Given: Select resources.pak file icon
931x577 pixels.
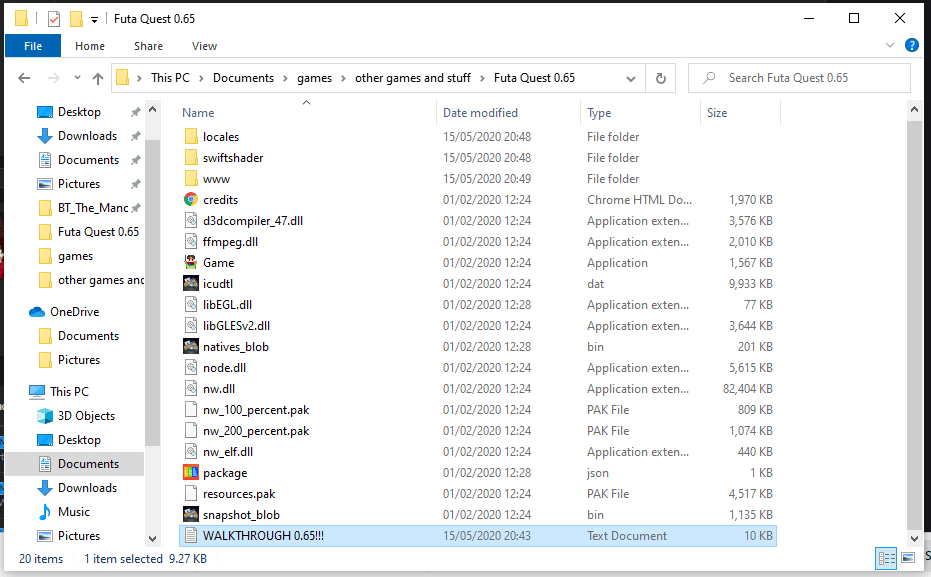Looking at the screenshot, I should coord(191,493).
